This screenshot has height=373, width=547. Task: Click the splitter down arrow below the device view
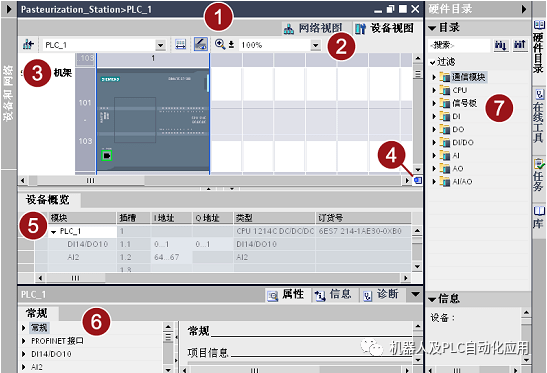[232, 189]
